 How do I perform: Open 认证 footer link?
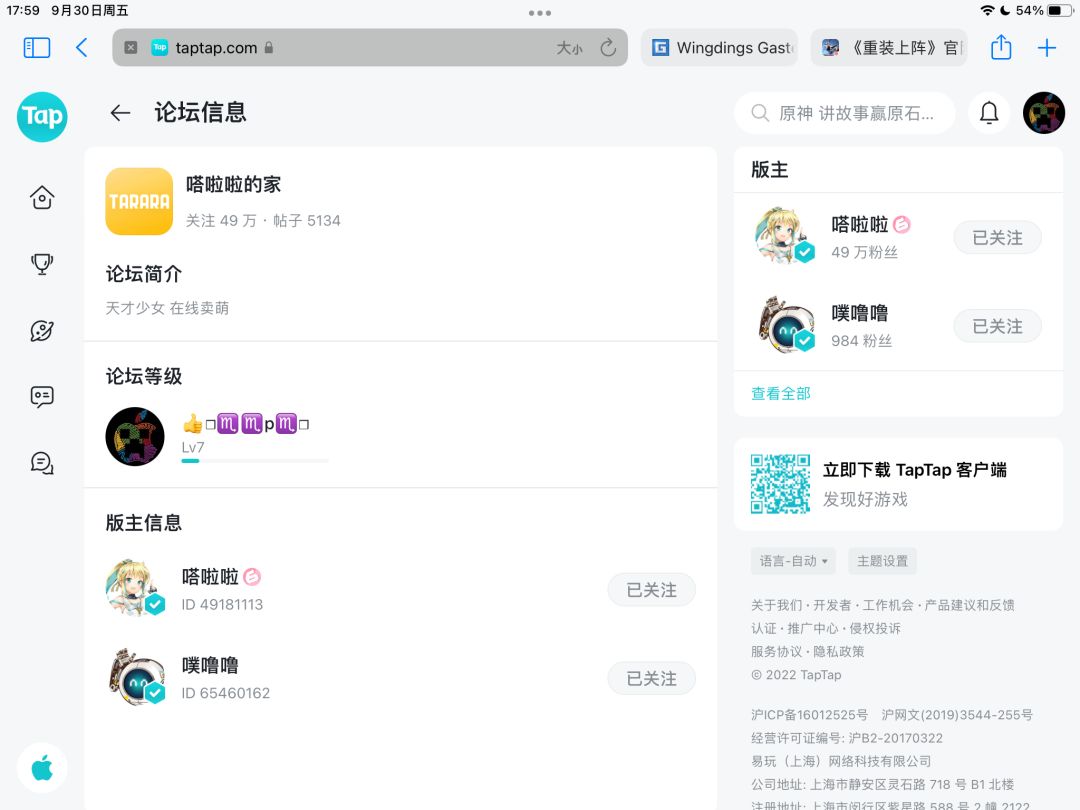click(x=763, y=628)
